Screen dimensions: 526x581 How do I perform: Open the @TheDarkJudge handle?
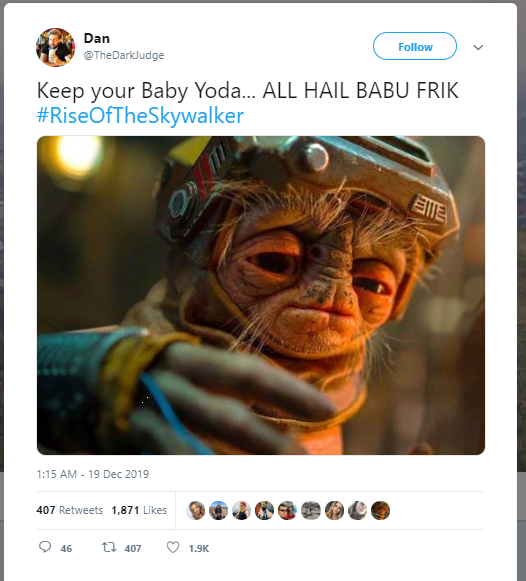point(124,55)
